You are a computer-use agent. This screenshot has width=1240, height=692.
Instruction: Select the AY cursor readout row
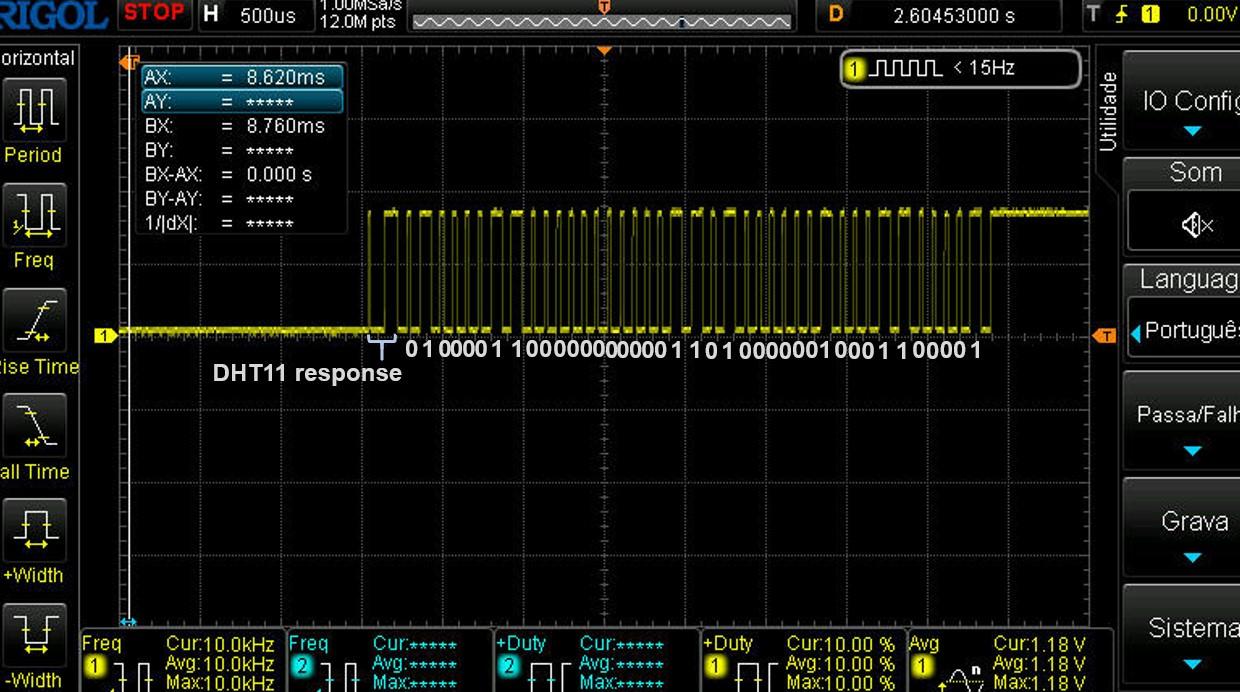pos(242,101)
